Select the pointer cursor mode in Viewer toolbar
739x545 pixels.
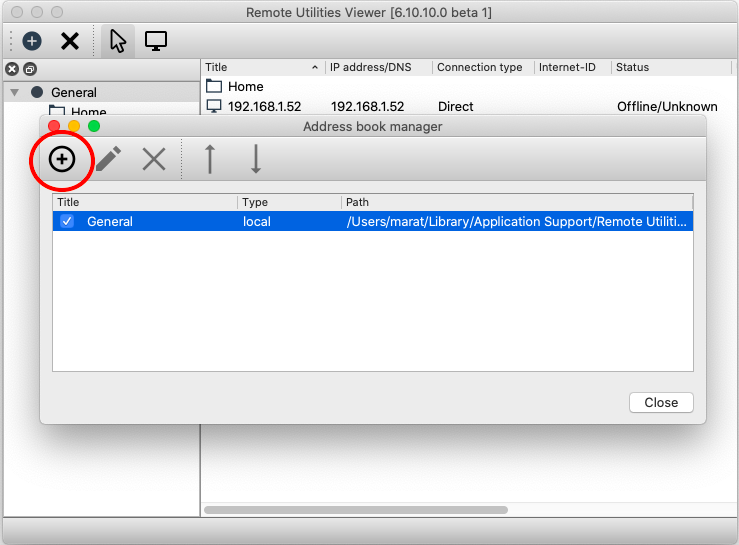(118, 41)
